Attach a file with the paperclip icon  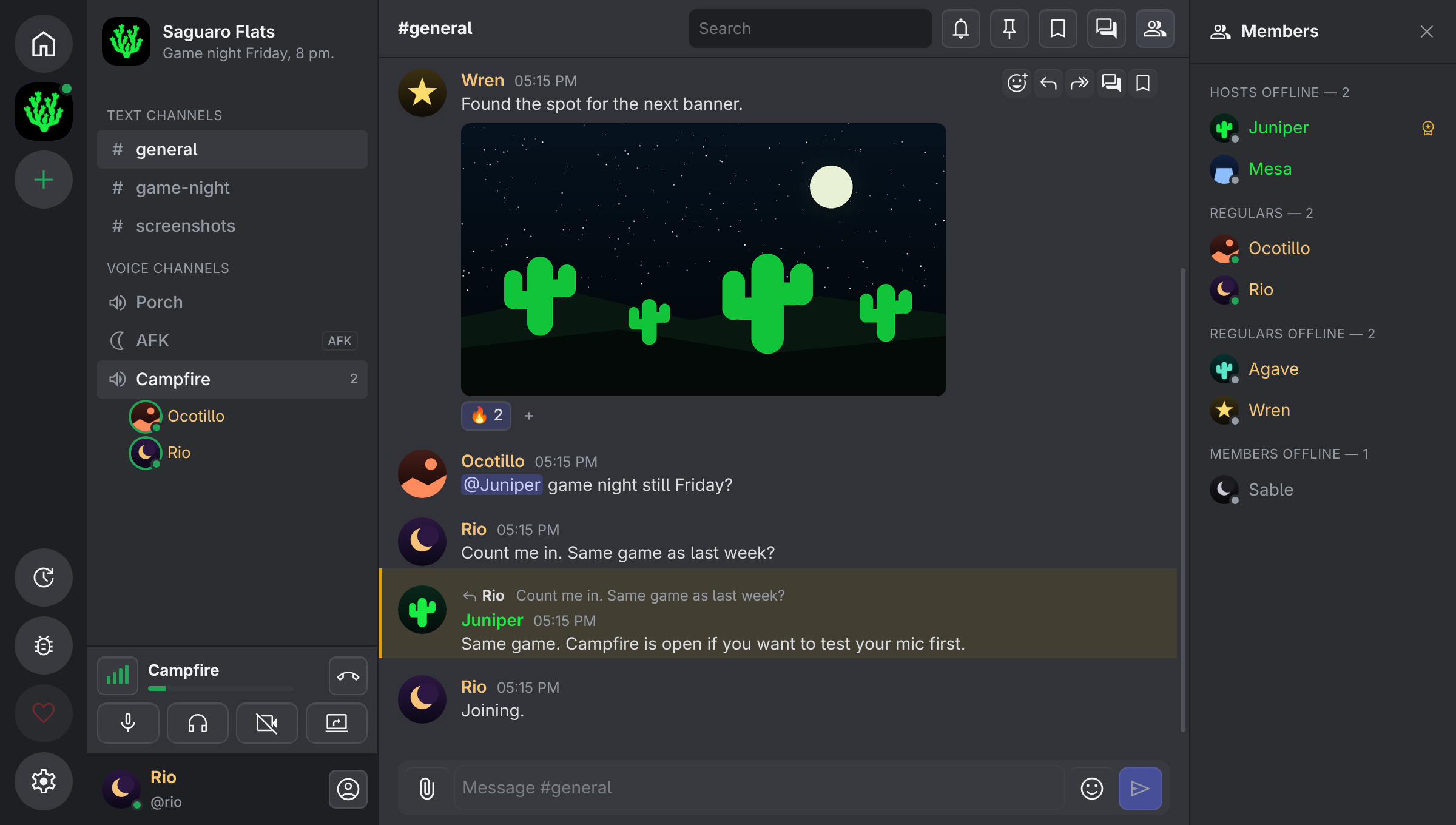click(427, 789)
